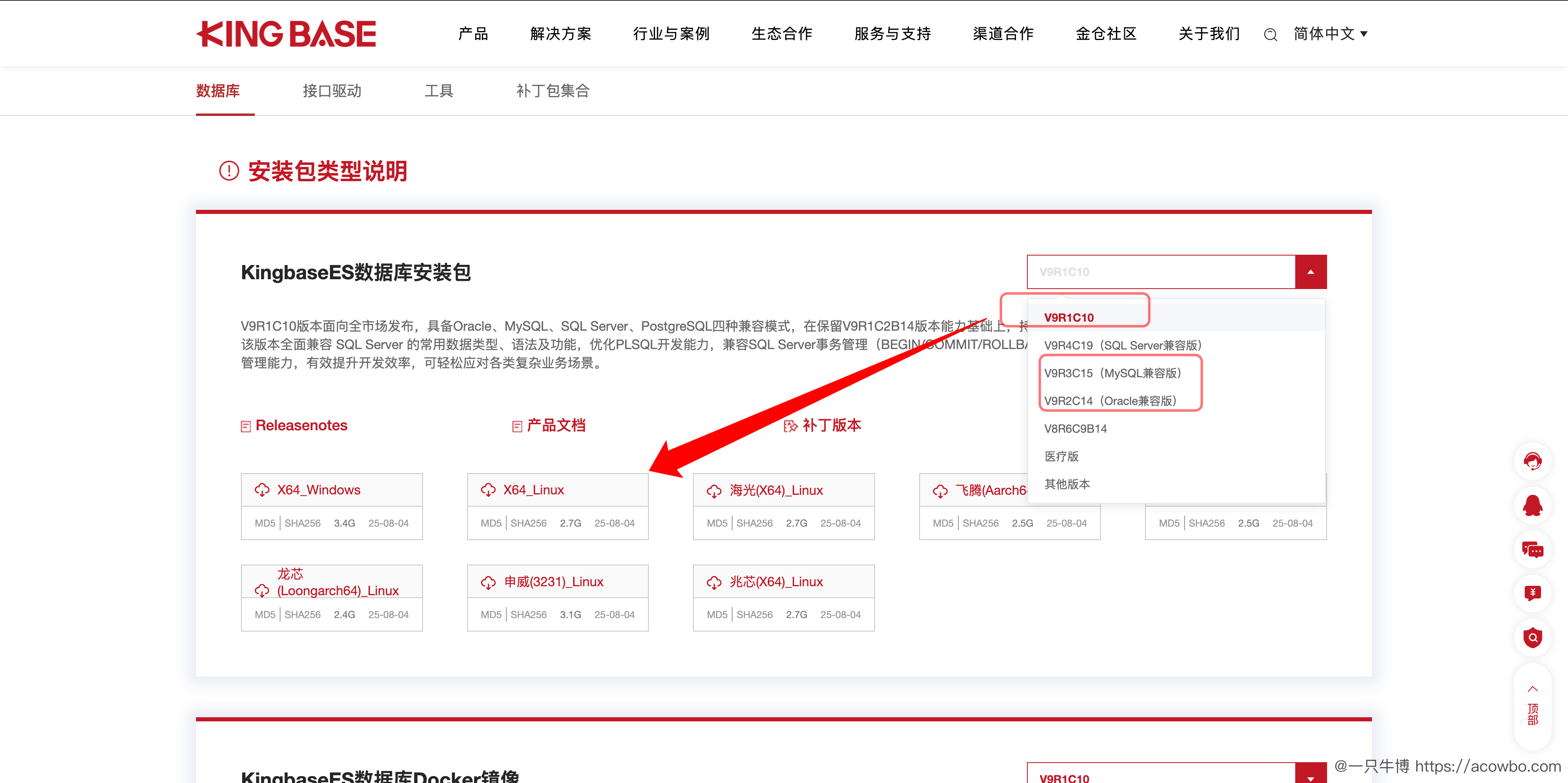The image size is (1568, 783).
Task: View SHA256 for 兆芯(X64)_Linux package
Action: click(x=755, y=614)
